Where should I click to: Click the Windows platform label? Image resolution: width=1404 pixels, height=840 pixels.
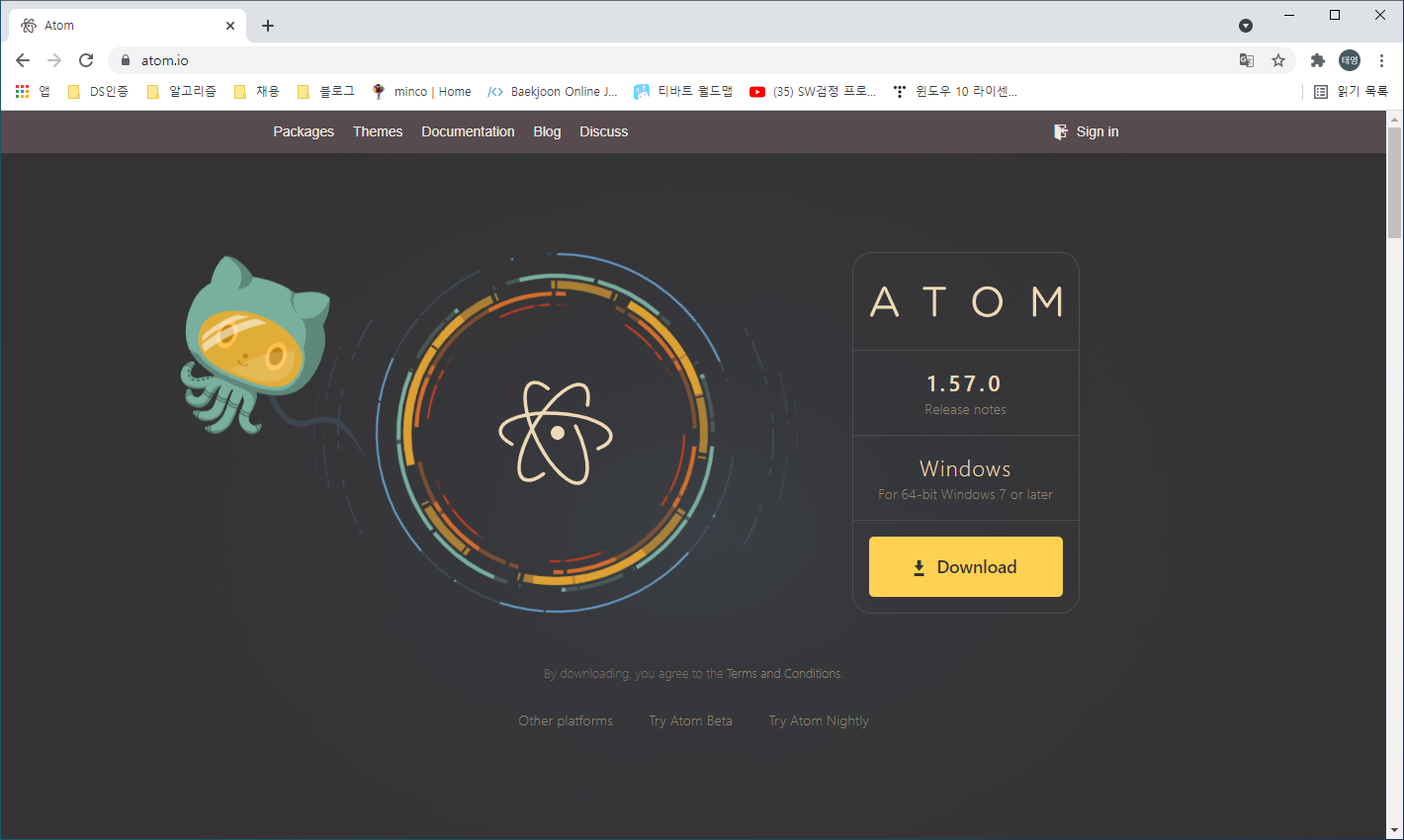point(965,468)
